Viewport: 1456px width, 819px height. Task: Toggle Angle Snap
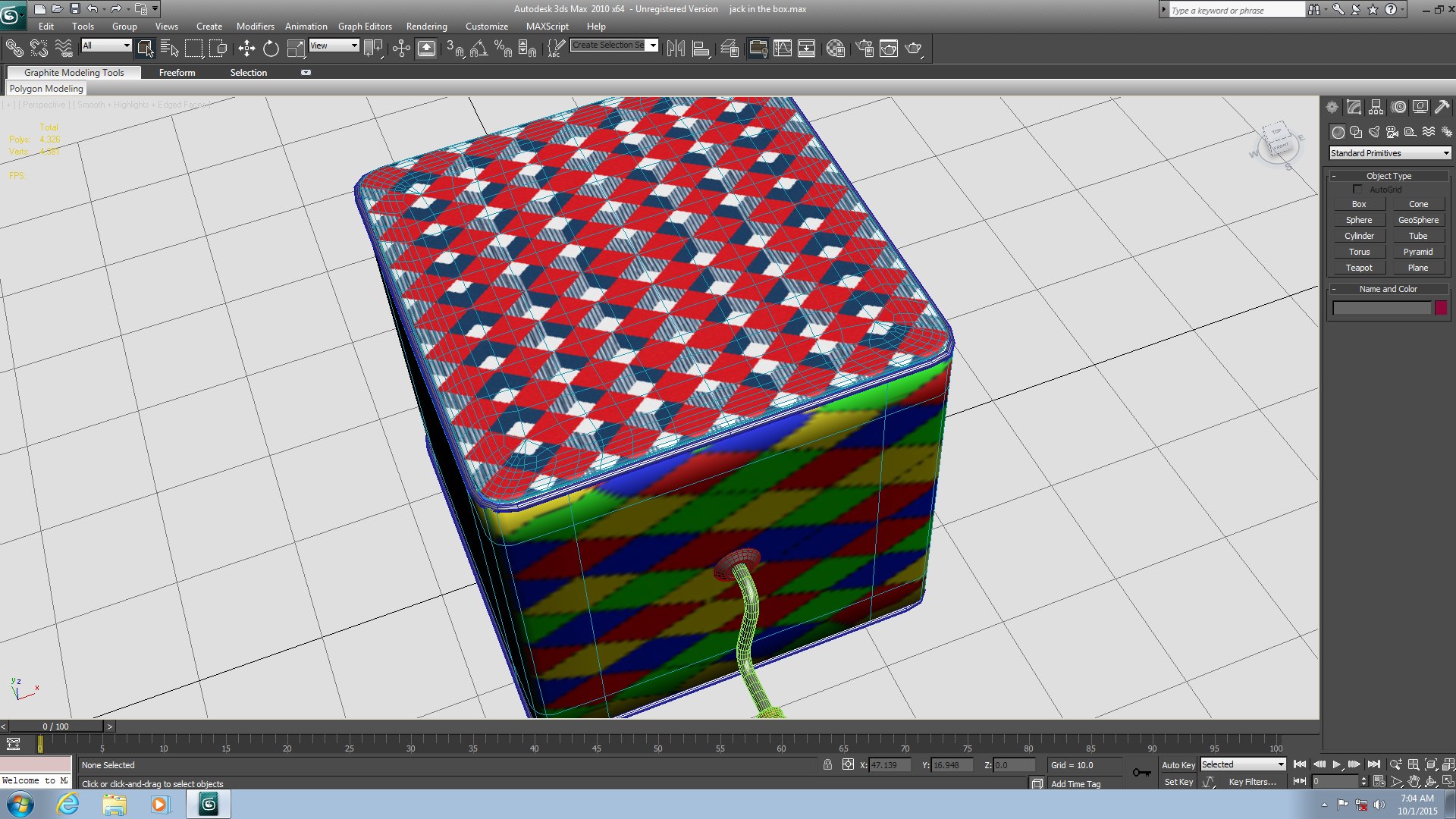[x=479, y=49]
